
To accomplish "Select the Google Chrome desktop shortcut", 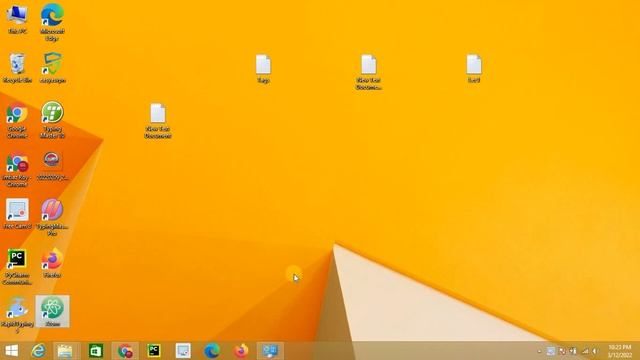I will [x=17, y=120].
